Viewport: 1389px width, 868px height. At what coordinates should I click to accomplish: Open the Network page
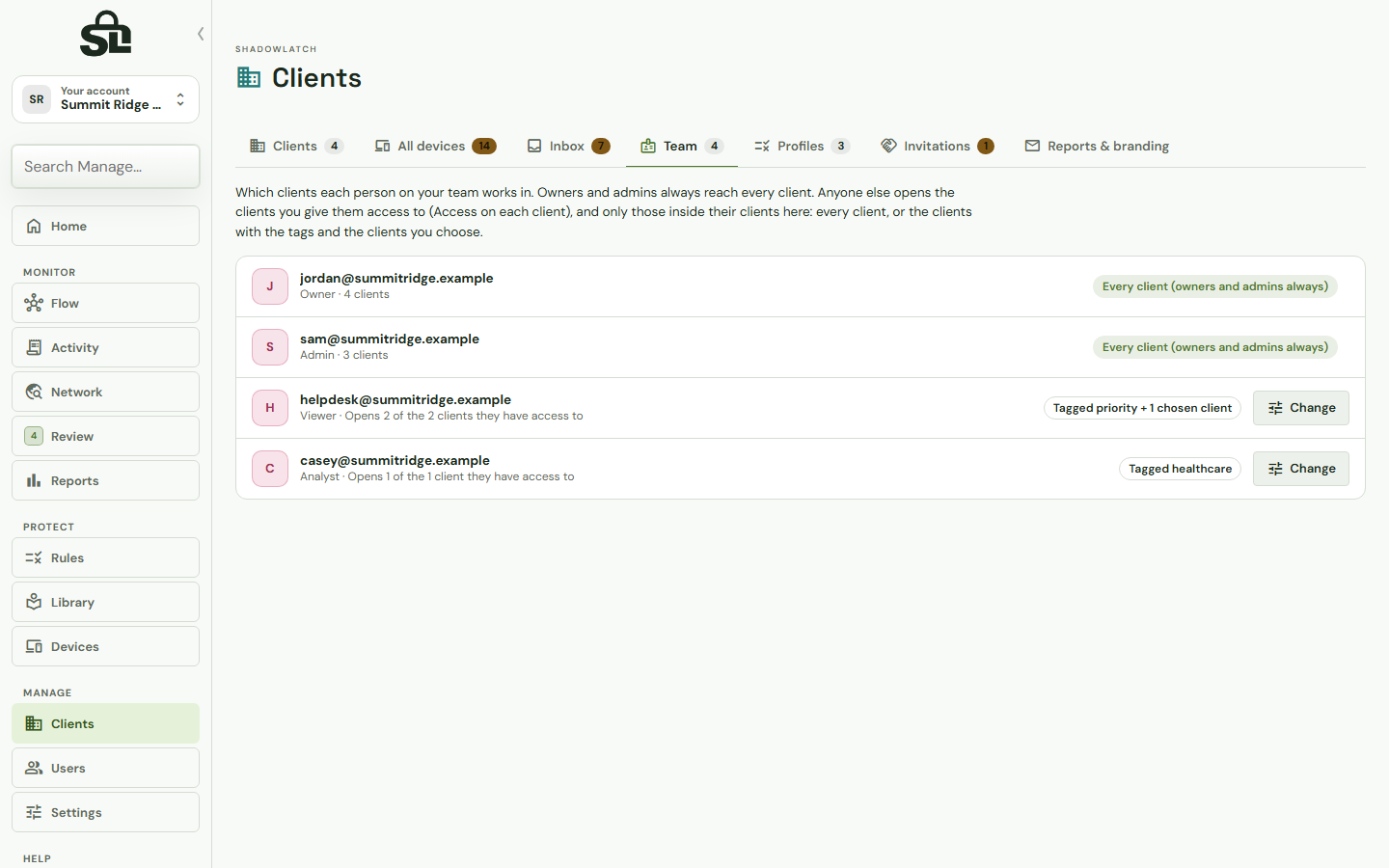(105, 392)
